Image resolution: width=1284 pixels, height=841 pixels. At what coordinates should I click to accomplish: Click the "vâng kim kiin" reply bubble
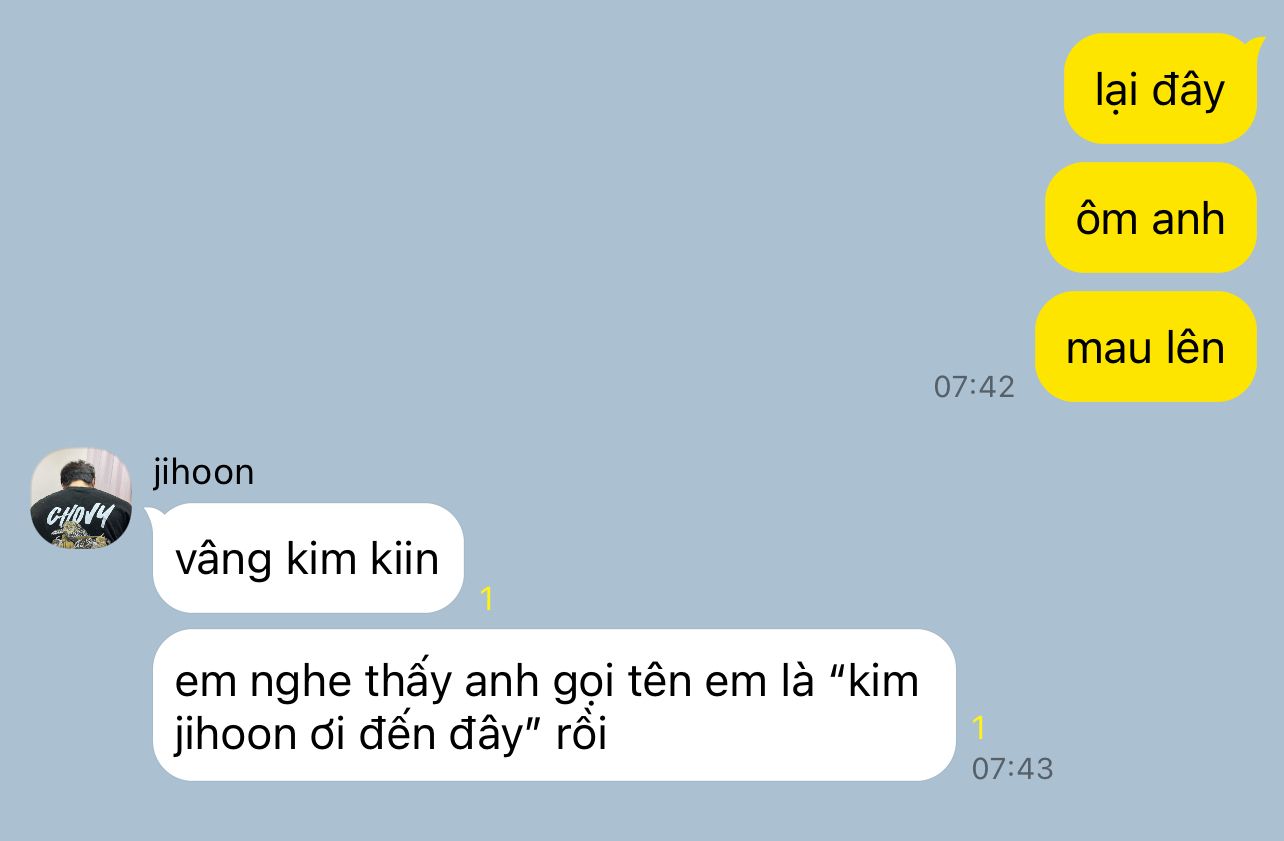(x=308, y=558)
